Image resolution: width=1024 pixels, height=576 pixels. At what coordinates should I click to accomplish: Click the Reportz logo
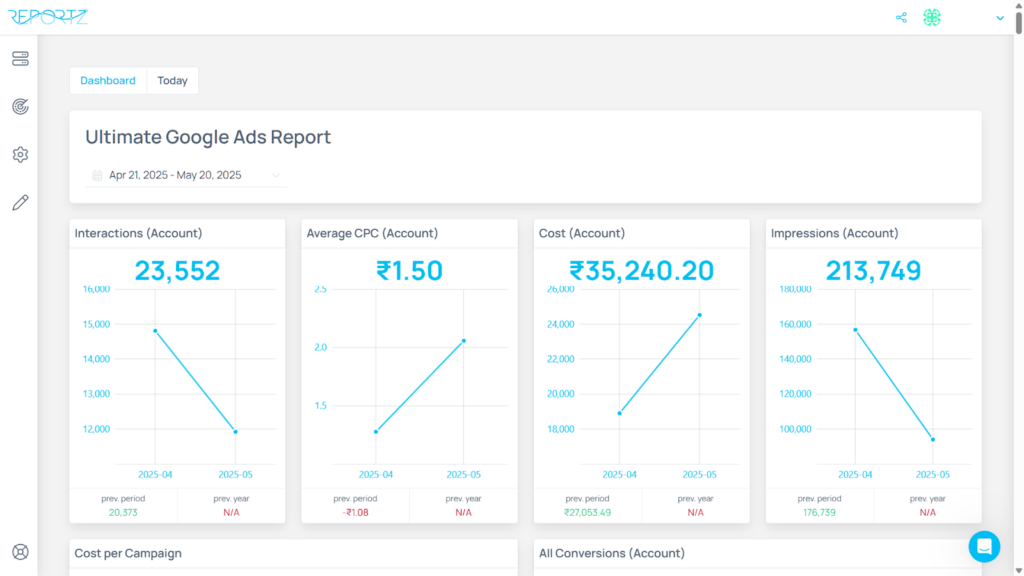(48, 17)
